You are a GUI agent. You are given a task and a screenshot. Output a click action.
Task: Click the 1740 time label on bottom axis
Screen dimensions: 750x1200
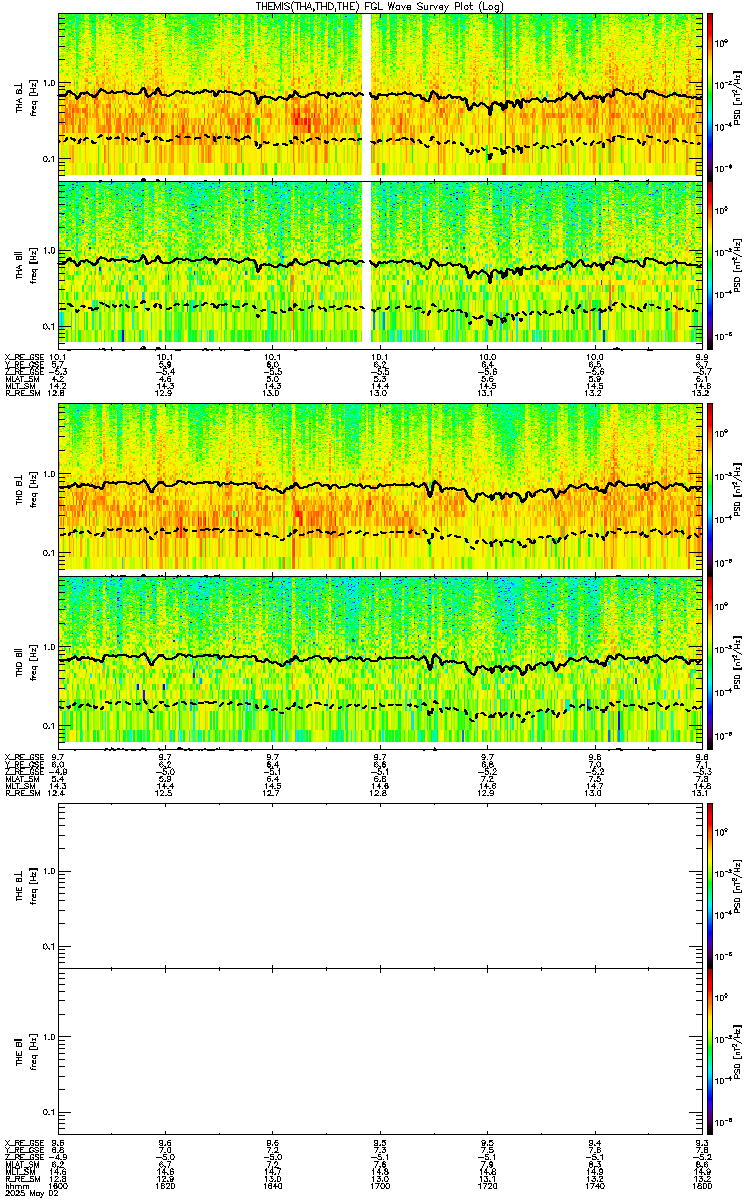(x=594, y=1184)
